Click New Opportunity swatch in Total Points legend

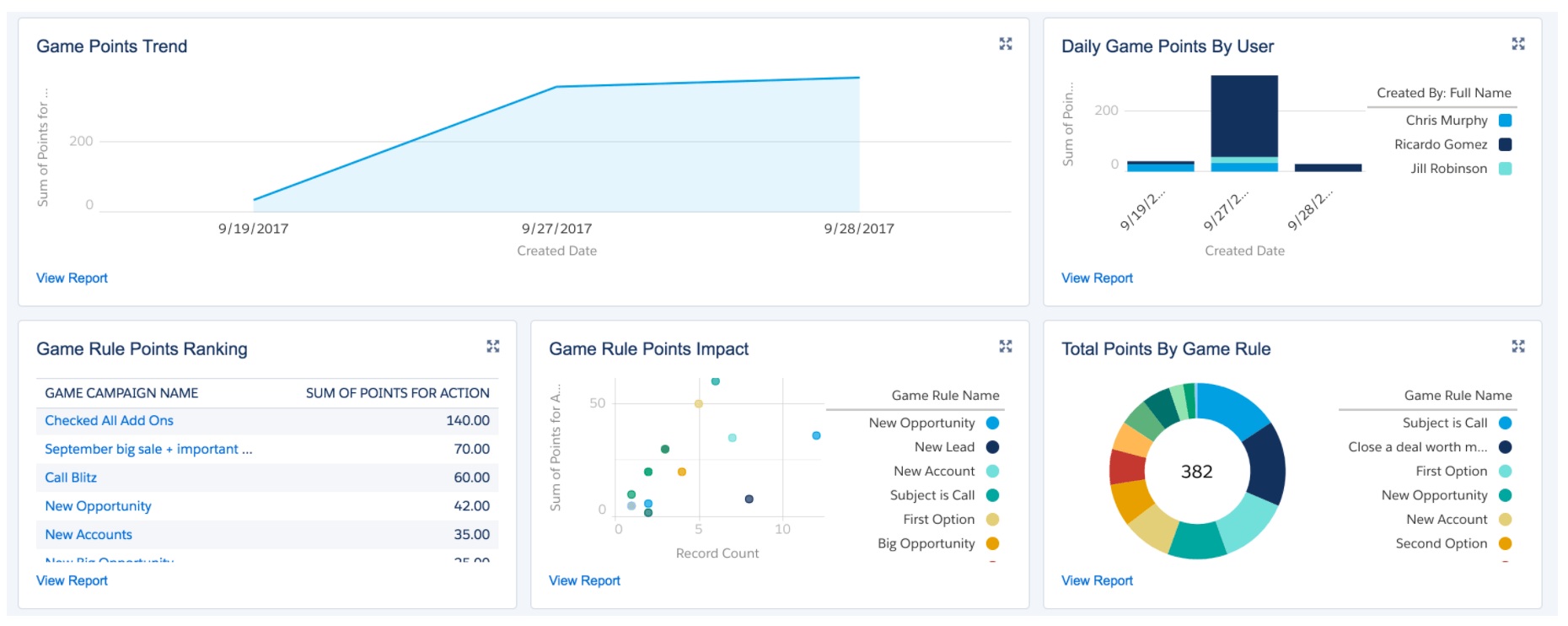1505,496
